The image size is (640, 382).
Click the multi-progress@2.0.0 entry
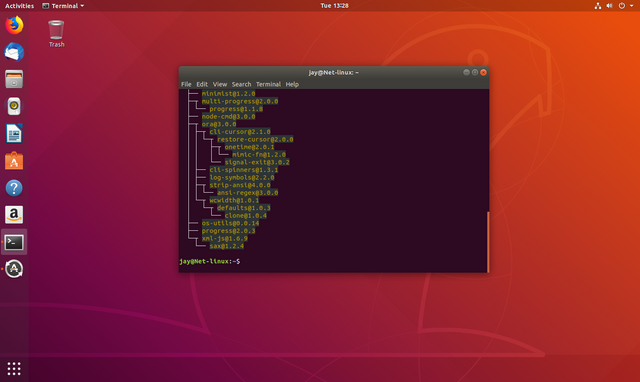[x=240, y=101]
